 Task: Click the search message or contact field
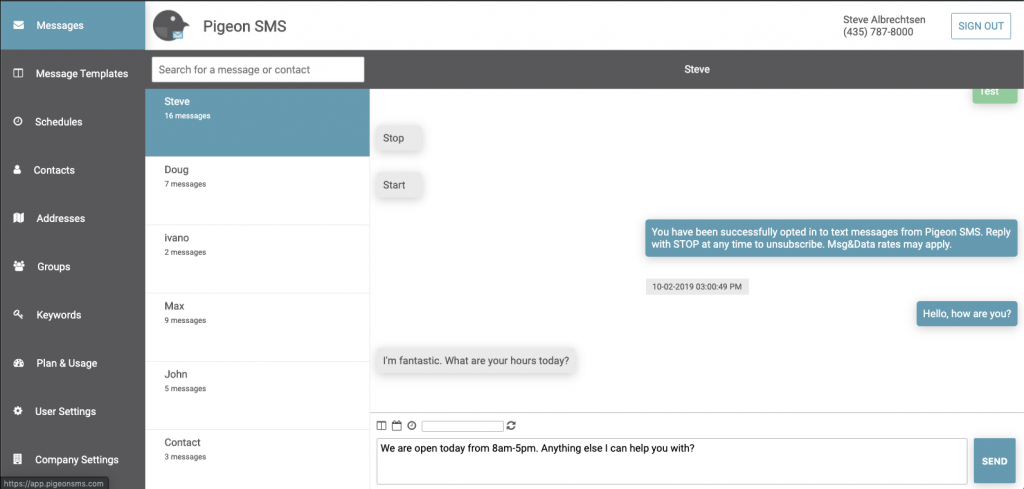(258, 69)
